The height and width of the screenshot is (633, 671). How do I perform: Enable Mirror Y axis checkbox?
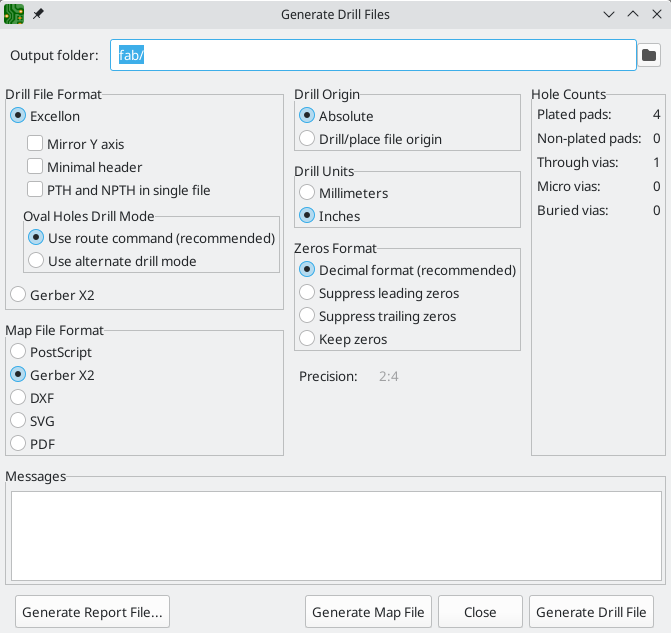click(76, 144)
